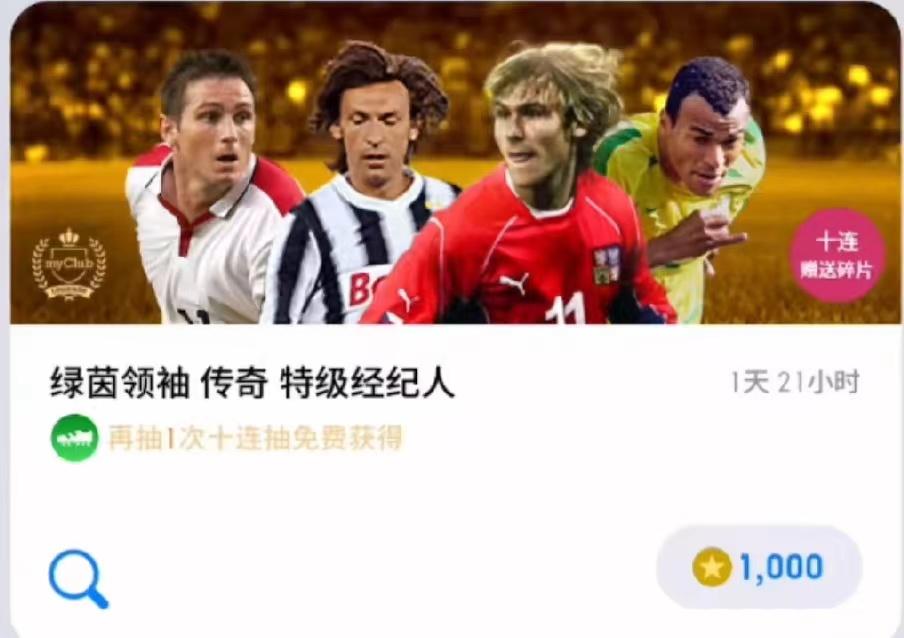Tap the number 11 on red shirt

click(x=565, y=309)
